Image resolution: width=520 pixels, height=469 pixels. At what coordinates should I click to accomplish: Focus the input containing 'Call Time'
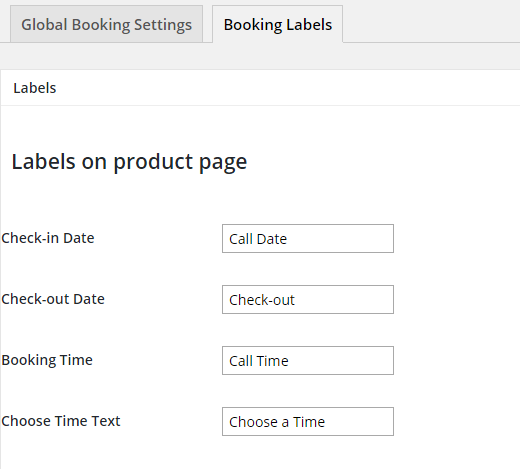(x=308, y=360)
